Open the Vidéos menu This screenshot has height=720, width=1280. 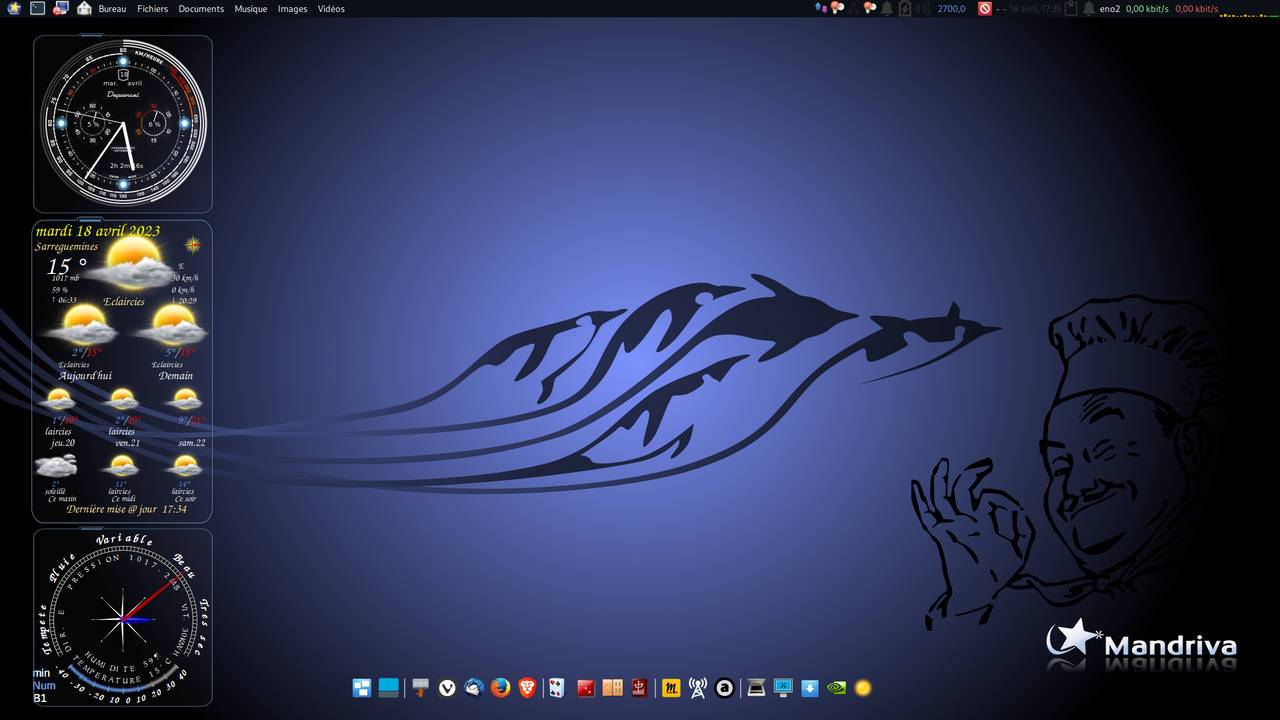click(331, 9)
